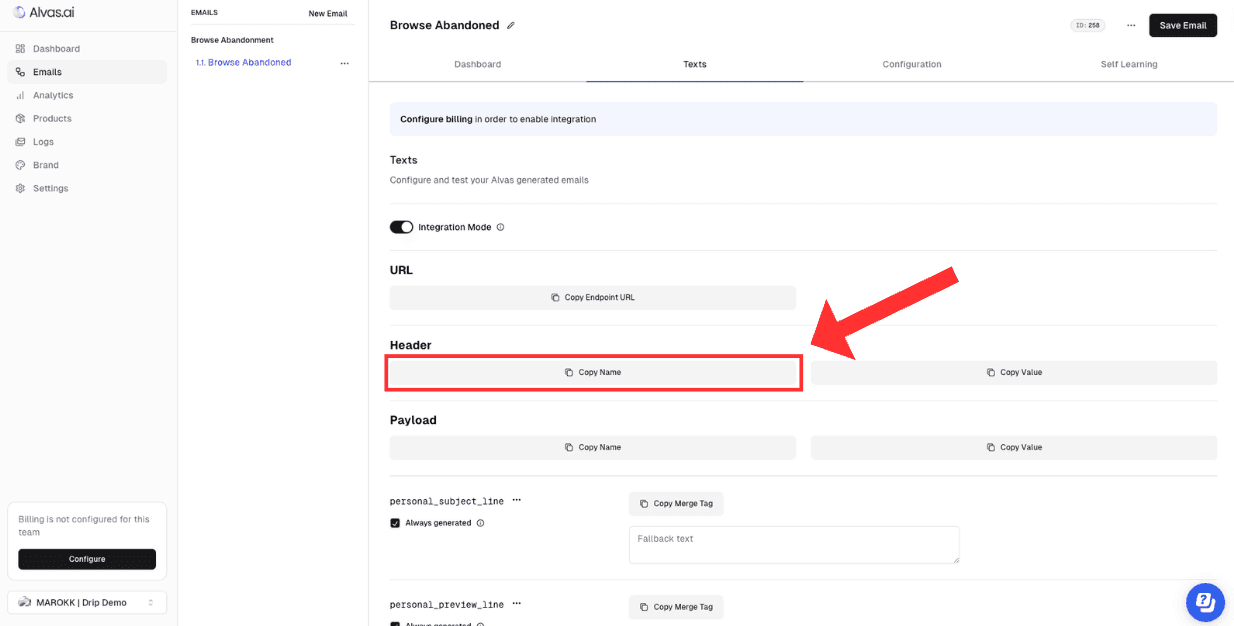Switch to the Dashboard tab
Image resolution: width=1234 pixels, height=626 pixels.
click(x=477, y=64)
